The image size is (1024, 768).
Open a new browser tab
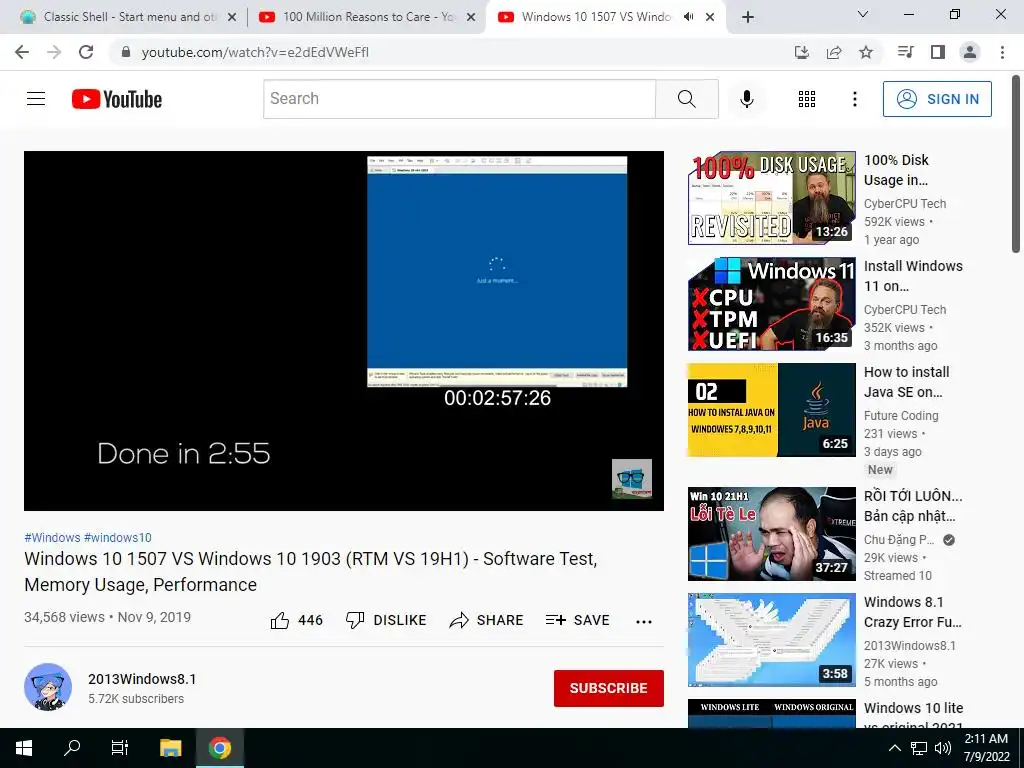click(x=748, y=17)
